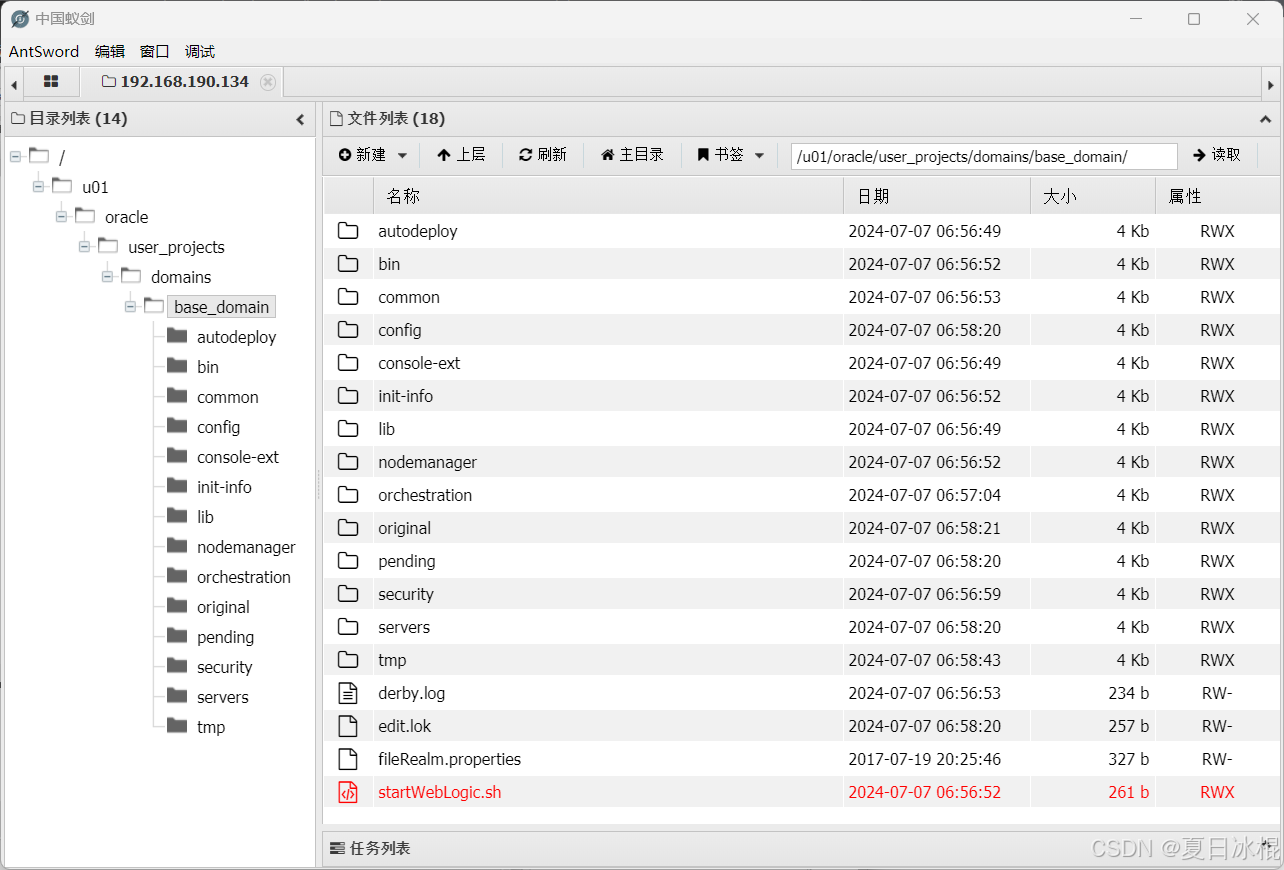Select base_domain in the directory tree

(x=221, y=307)
